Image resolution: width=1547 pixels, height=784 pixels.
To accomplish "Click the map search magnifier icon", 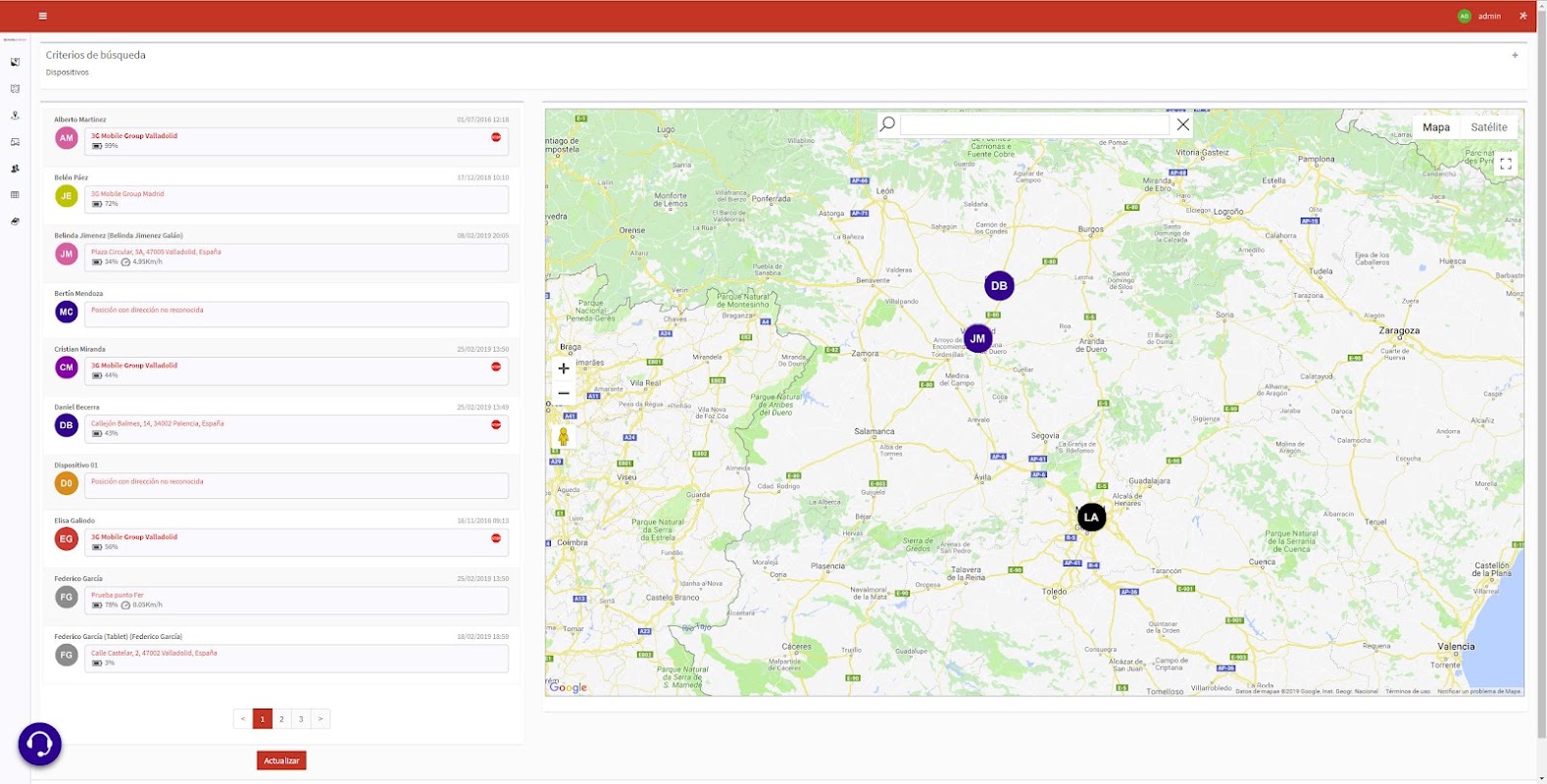I will point(887,124).
